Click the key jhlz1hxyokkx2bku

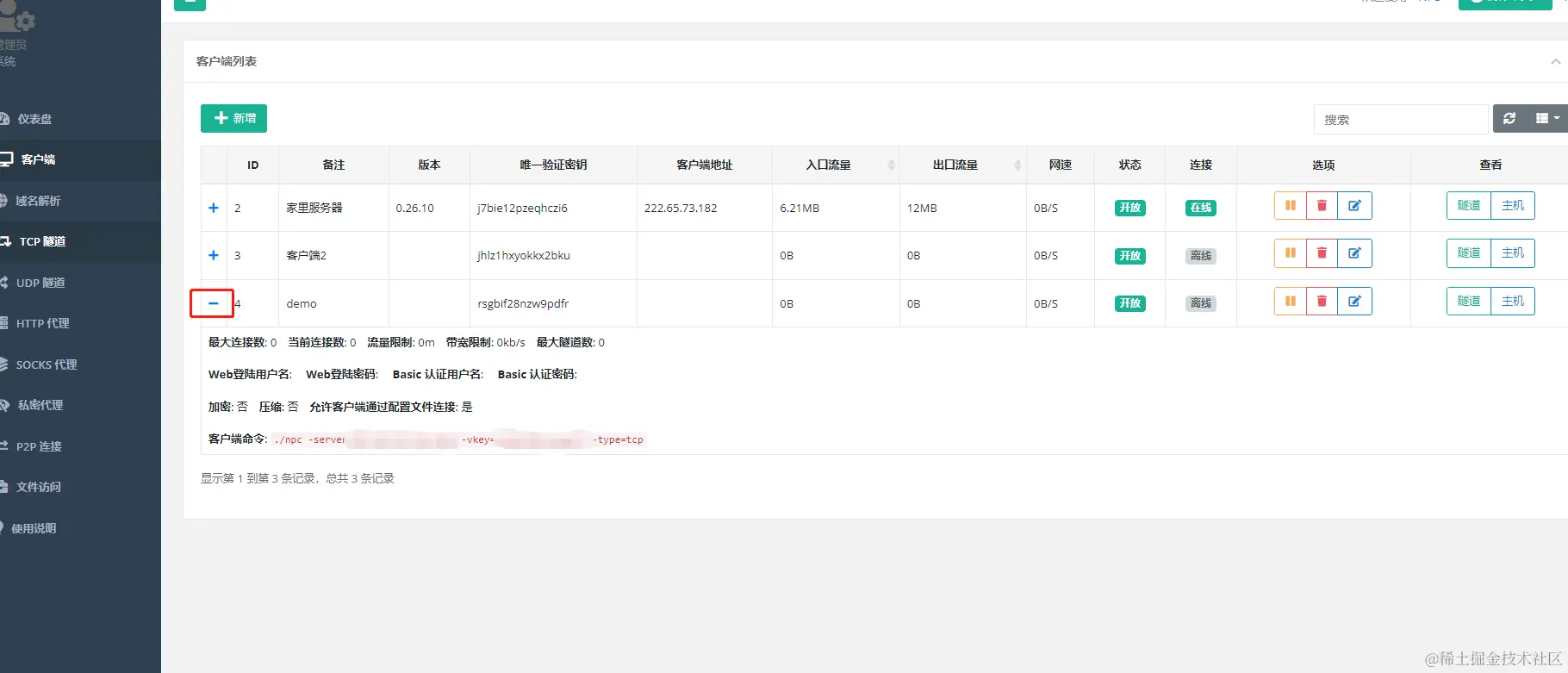pos(524,255)
